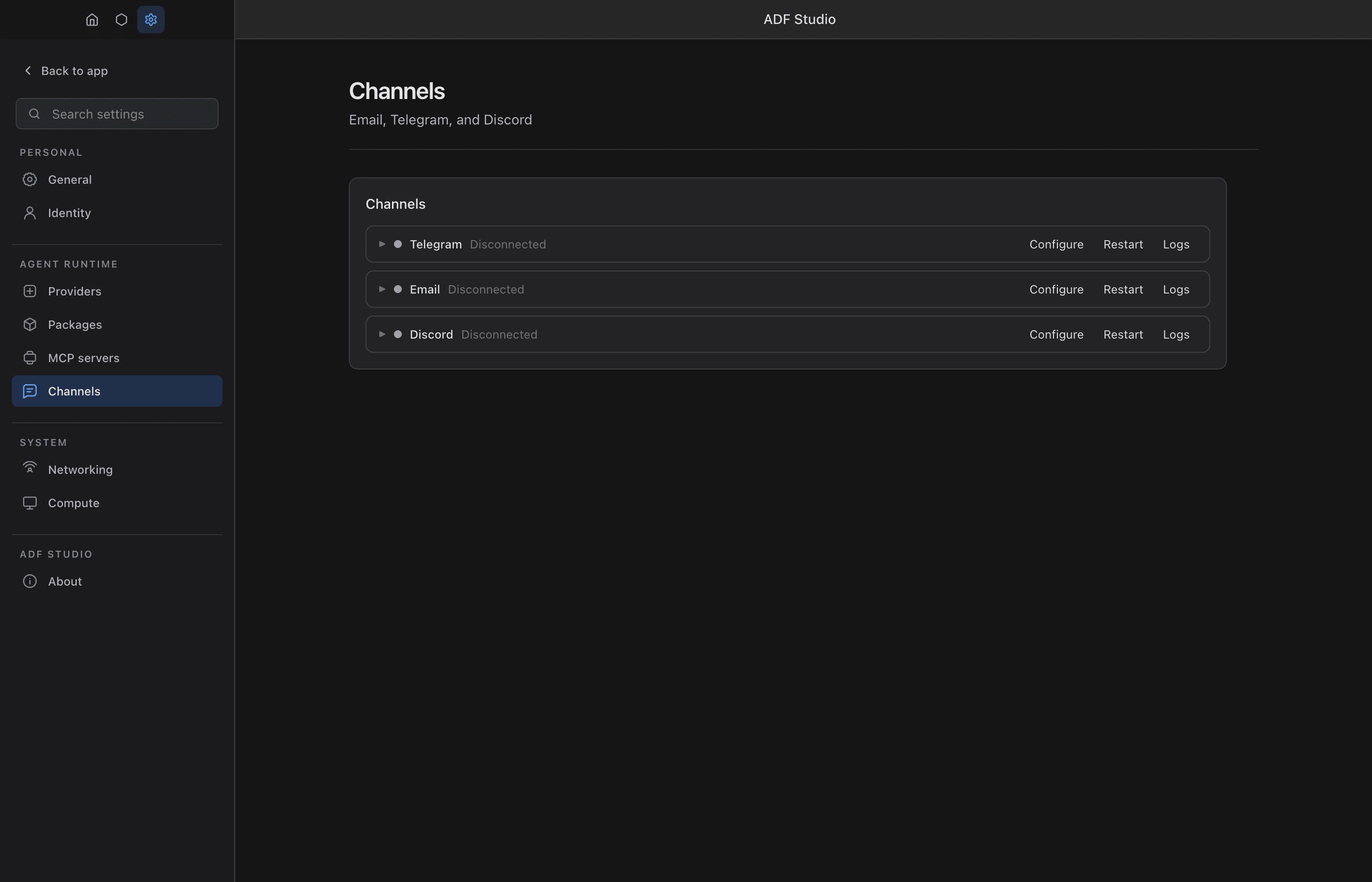This screenshot has height=882, width=1372.
Task: Focus the Search settings field
Action: click(117, 114)
